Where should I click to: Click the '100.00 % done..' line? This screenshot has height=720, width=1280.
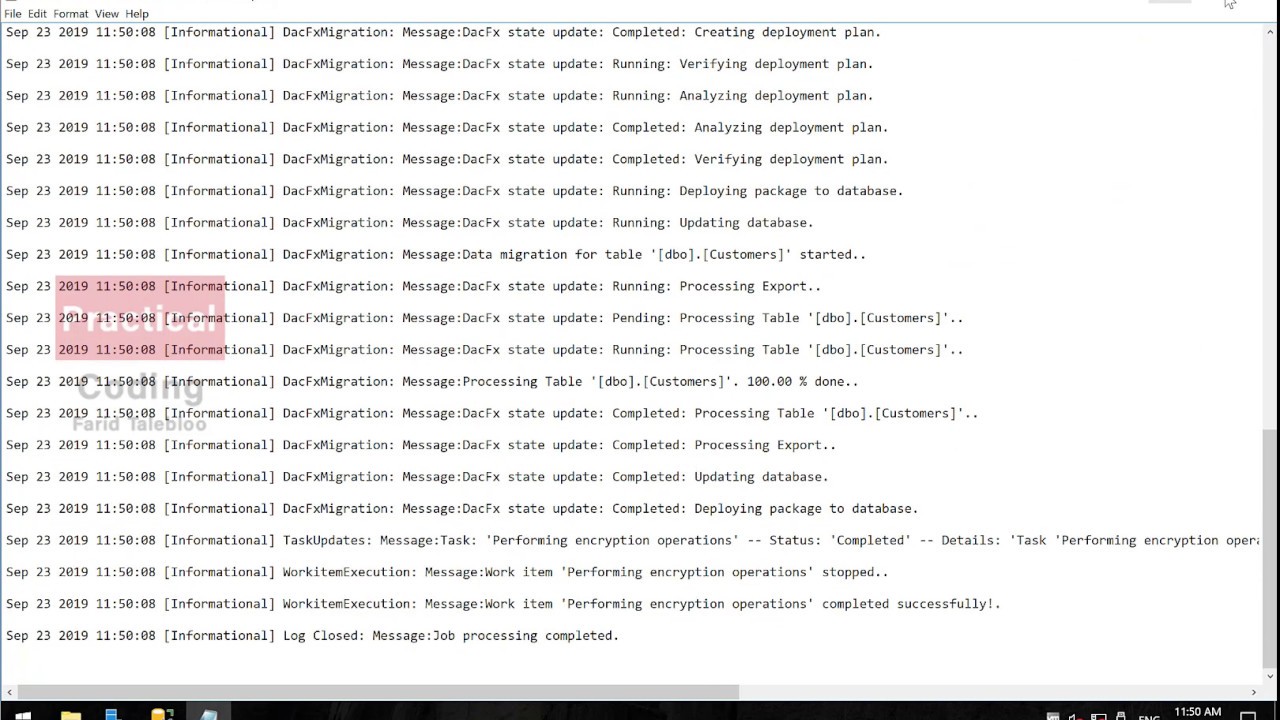tap(432, 382)
